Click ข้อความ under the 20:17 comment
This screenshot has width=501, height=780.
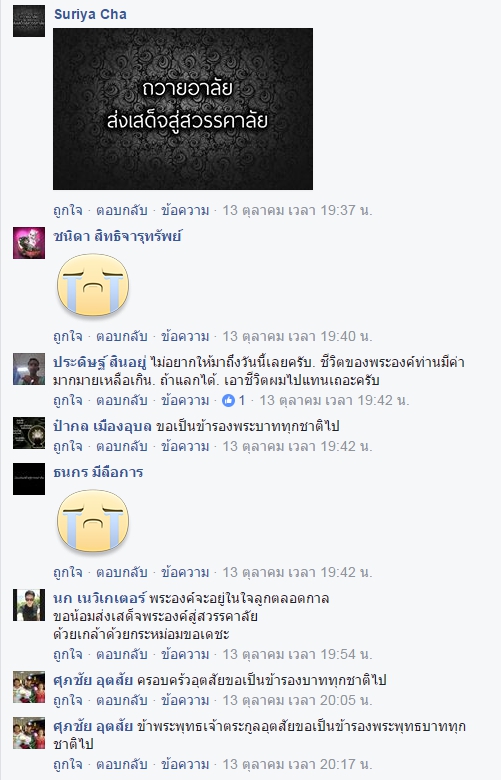[x=185, y=764]
